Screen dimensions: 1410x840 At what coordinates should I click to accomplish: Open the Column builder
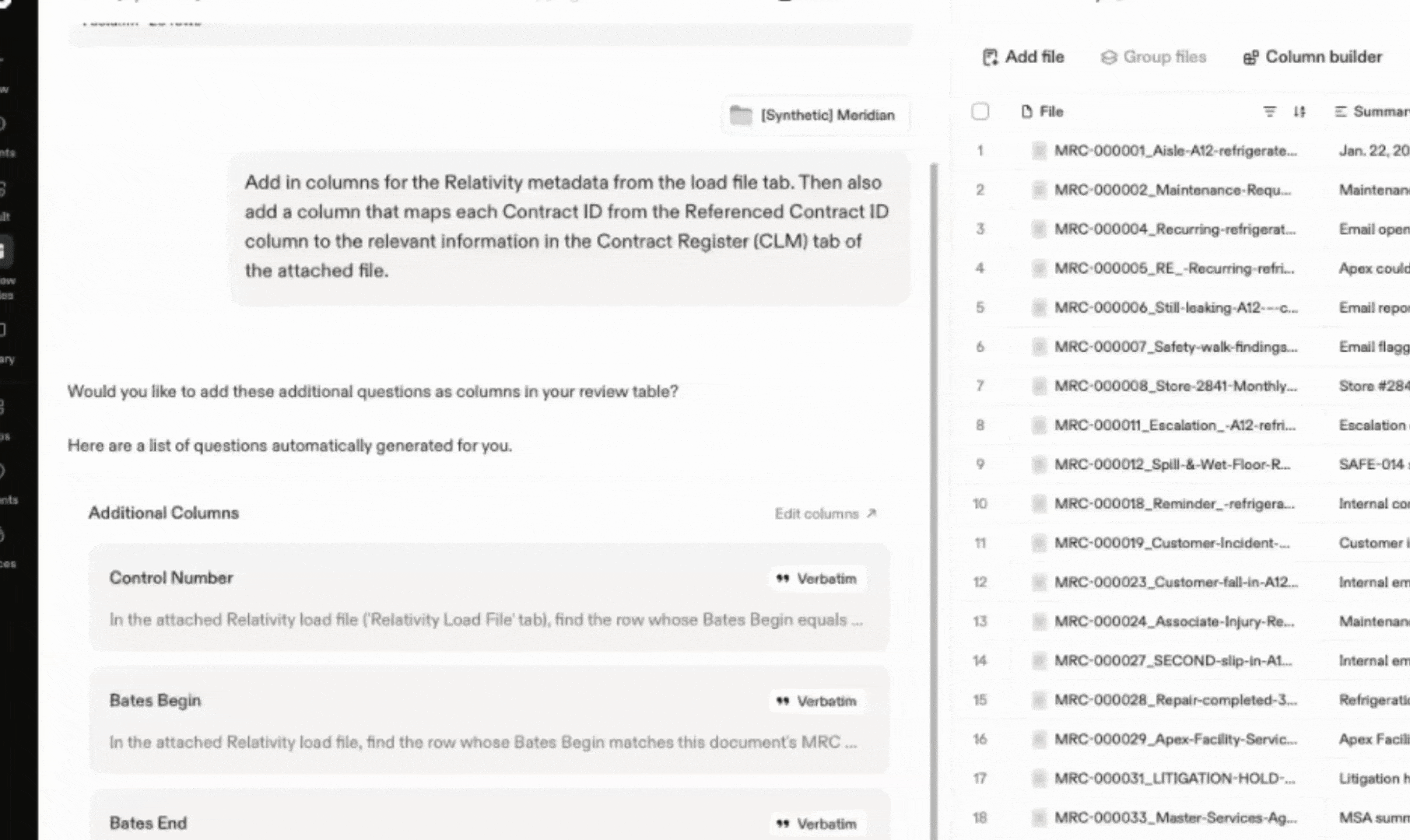[x=1313, y=57]
